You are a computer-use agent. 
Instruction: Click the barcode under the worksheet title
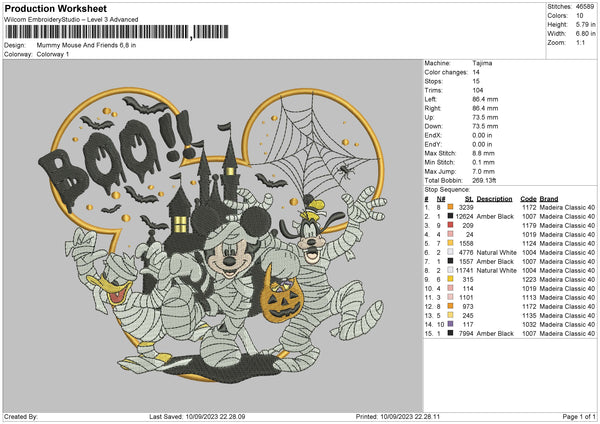click(x=117, y=32)
